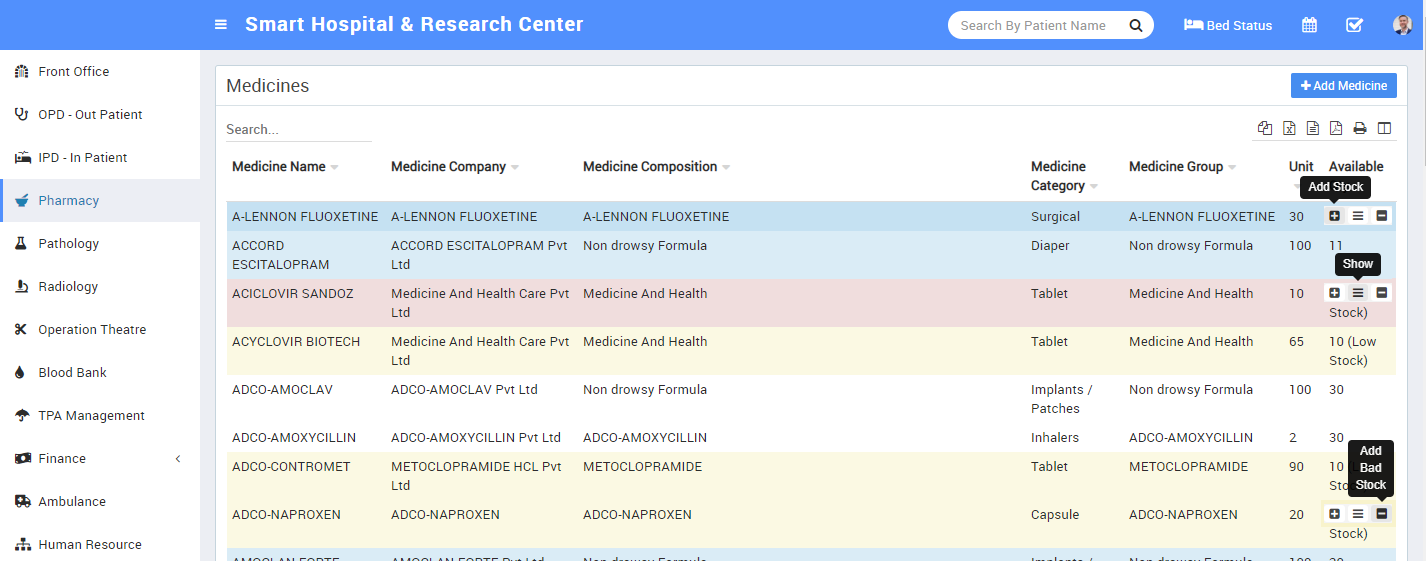Show details of ACICLOVIR SANDOZ

point(1358,293)
